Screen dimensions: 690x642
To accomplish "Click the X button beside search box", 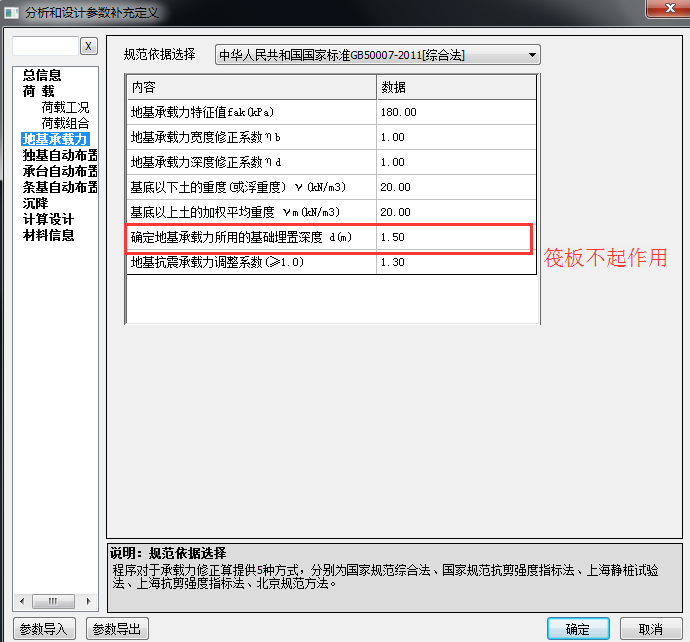I will point(88,46).
